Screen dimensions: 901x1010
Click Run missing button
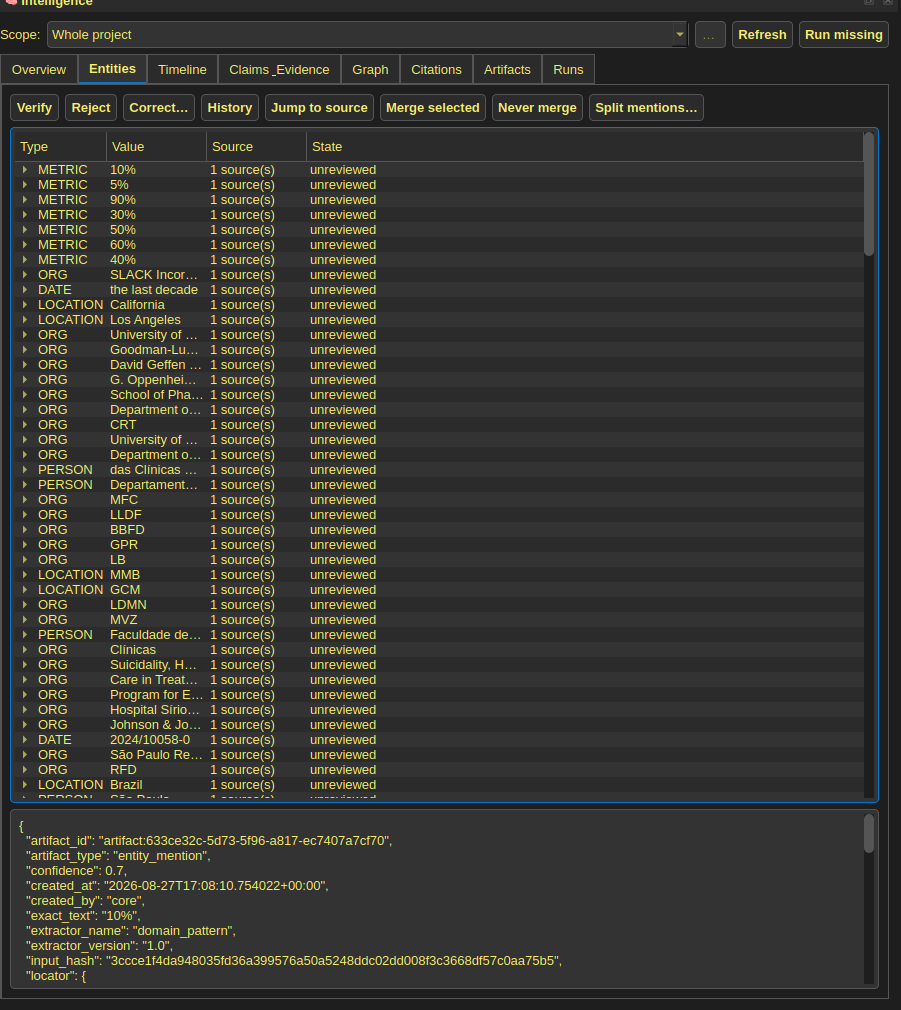click(843, 35)
